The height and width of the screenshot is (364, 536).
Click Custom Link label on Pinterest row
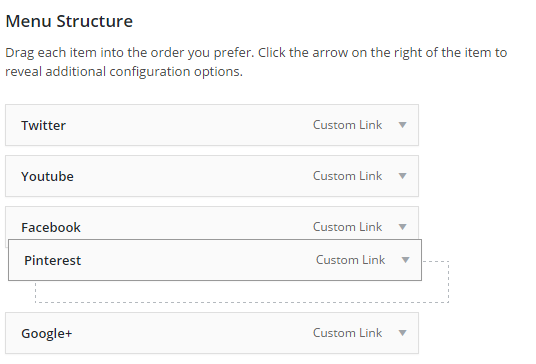350,260
